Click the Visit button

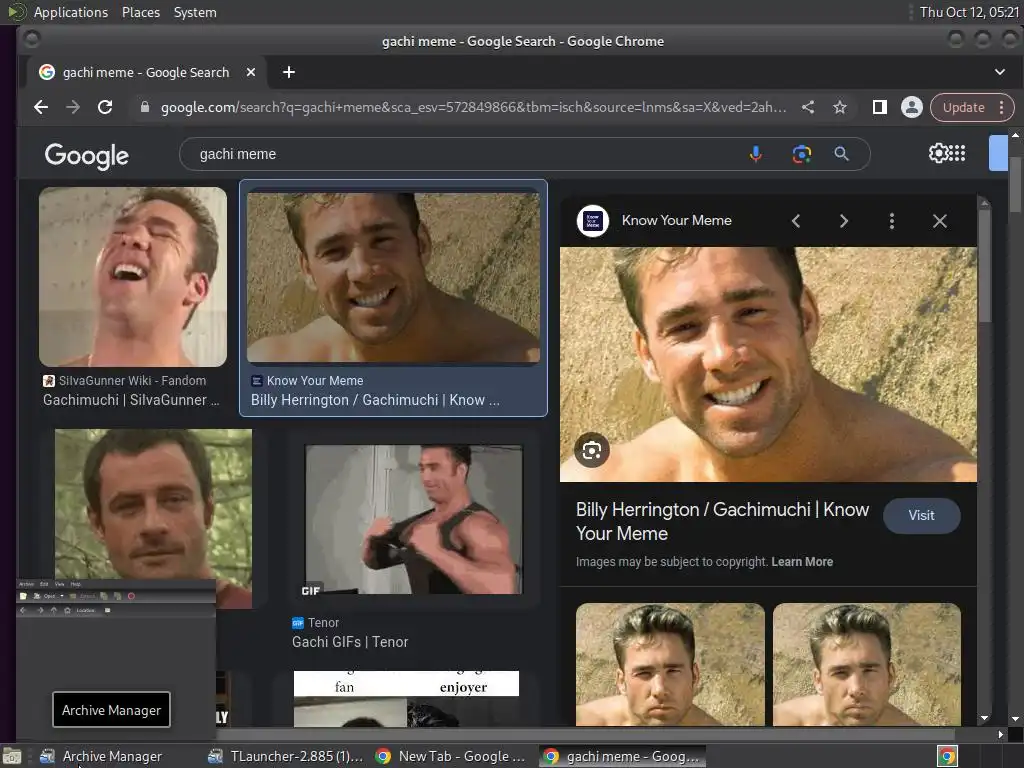921,515
